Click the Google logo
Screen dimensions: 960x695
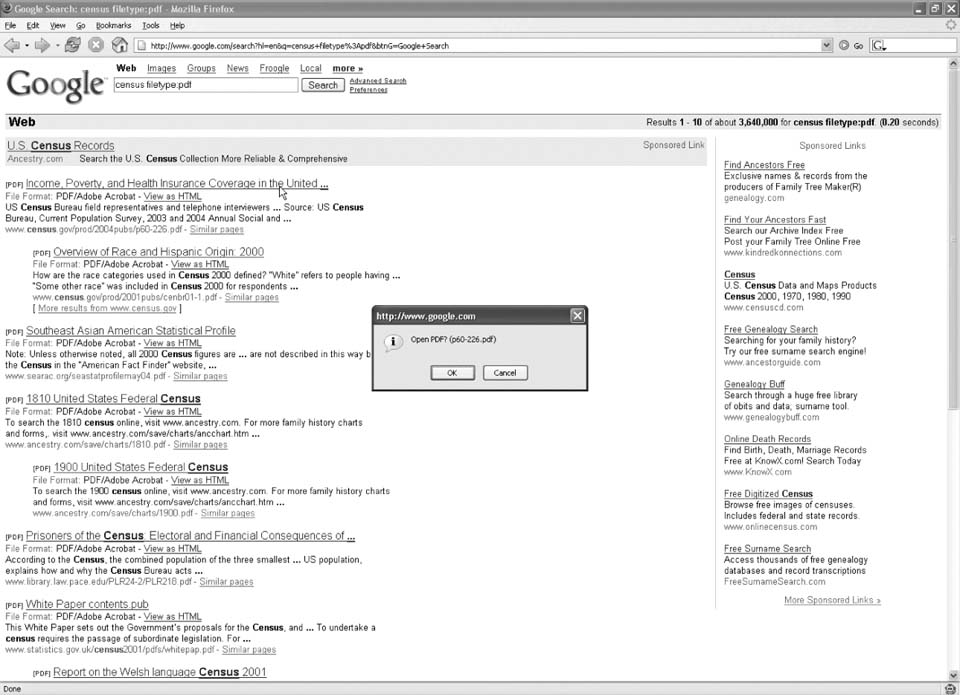click(x=55, y=85)
